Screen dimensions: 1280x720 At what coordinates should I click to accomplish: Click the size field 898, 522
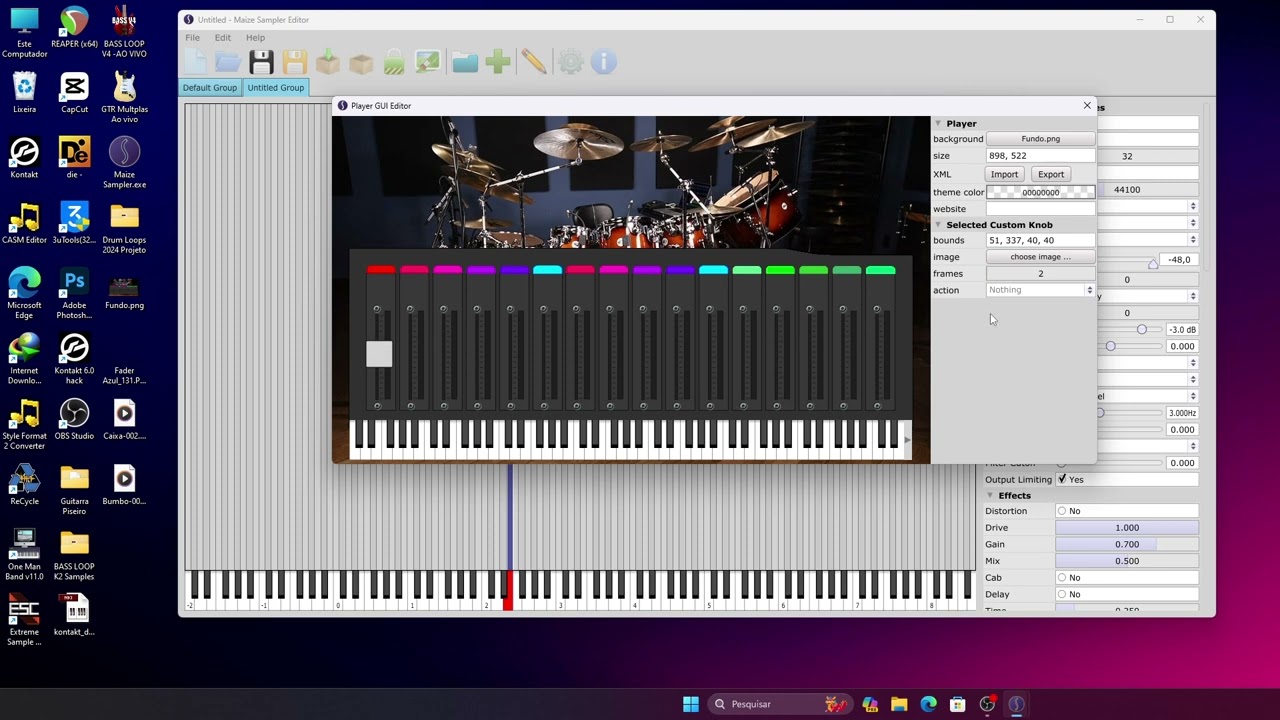coord(1040,156)
